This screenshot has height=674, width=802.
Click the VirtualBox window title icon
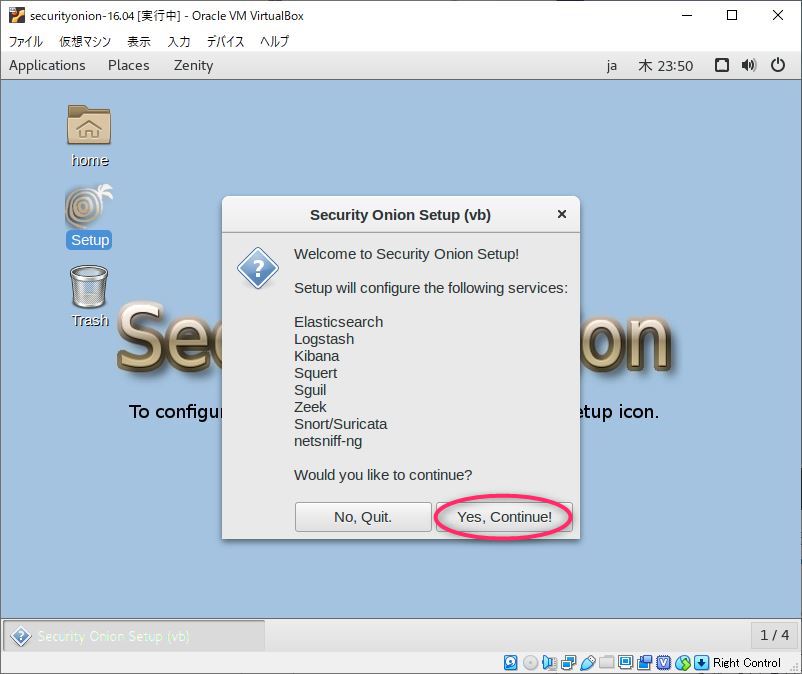17,15
